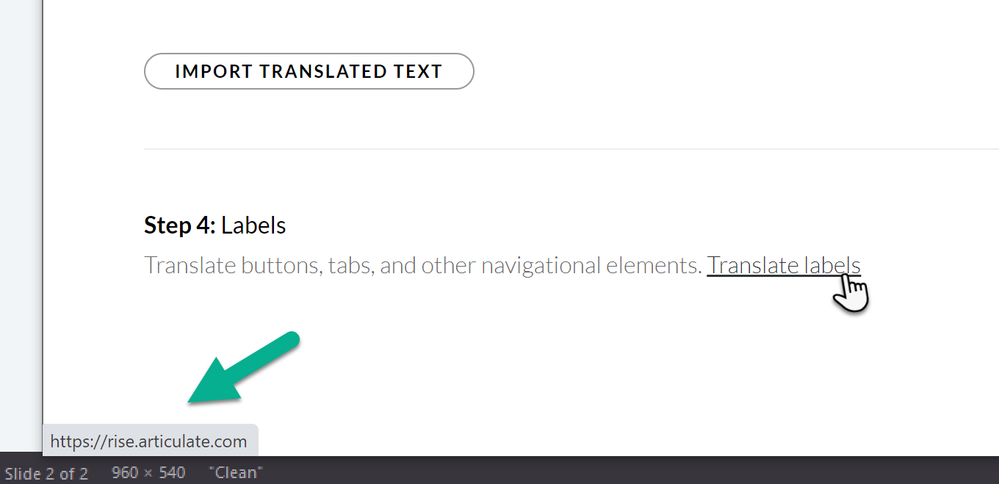Click the light gray left margin strip
This screenshot has width=999, height=484.
(x=20, y=200)
